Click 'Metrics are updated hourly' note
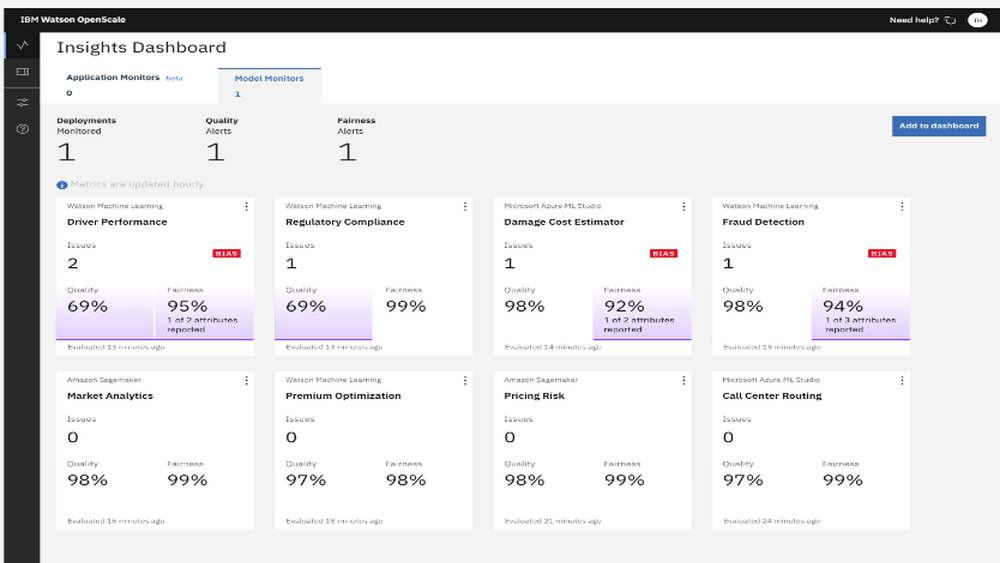 pos(138,185)
